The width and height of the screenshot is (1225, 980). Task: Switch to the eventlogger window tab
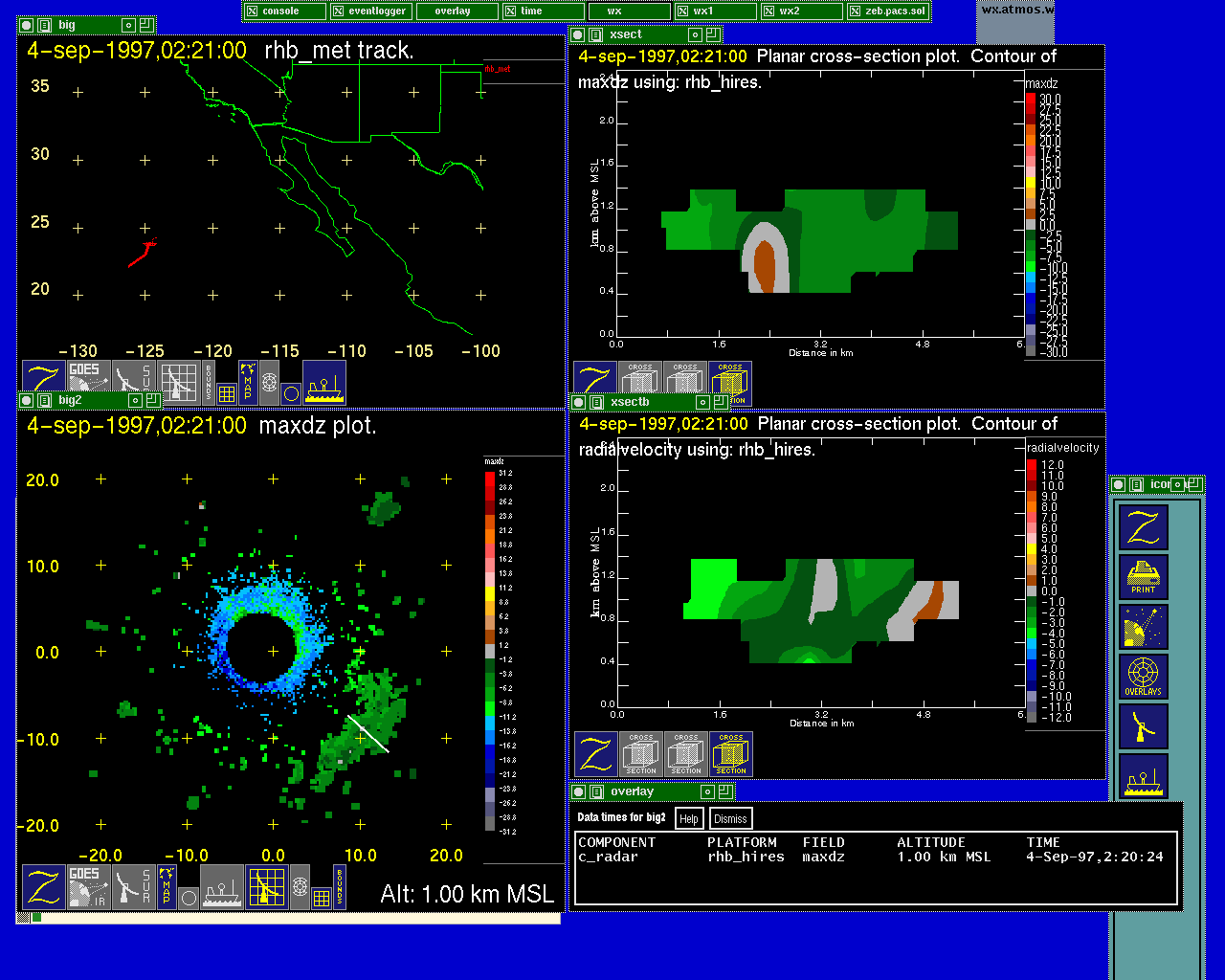(x=371, y=11)
